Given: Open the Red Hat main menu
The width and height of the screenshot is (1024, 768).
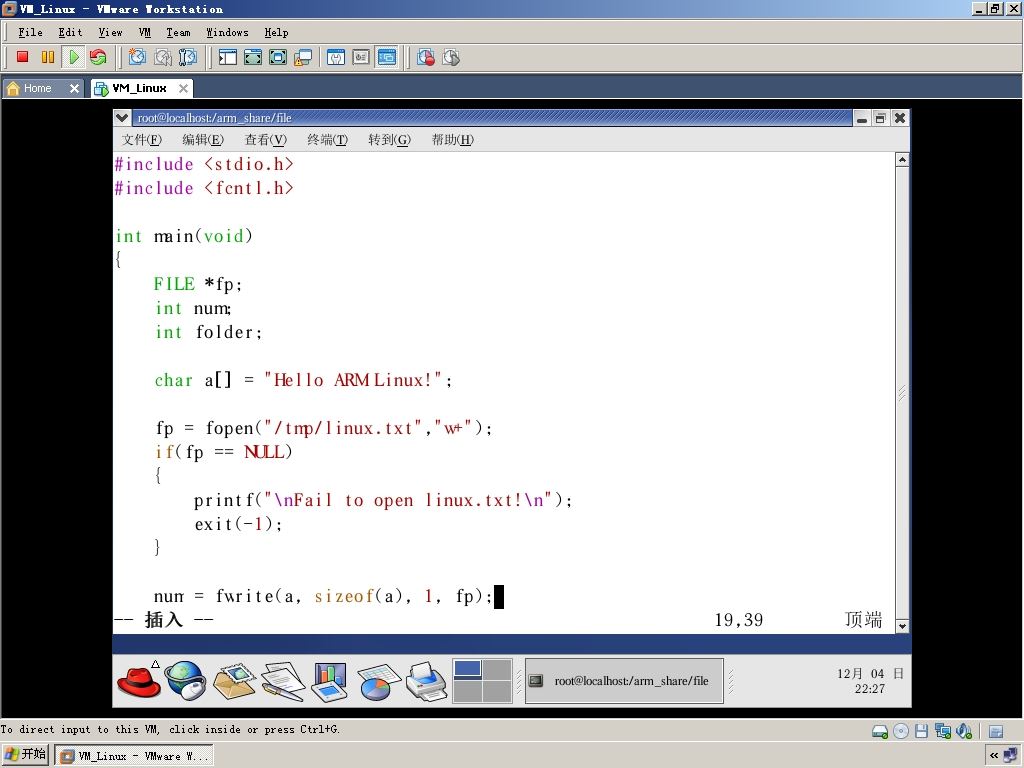Looking at the screenshot, I should point(138,681).
